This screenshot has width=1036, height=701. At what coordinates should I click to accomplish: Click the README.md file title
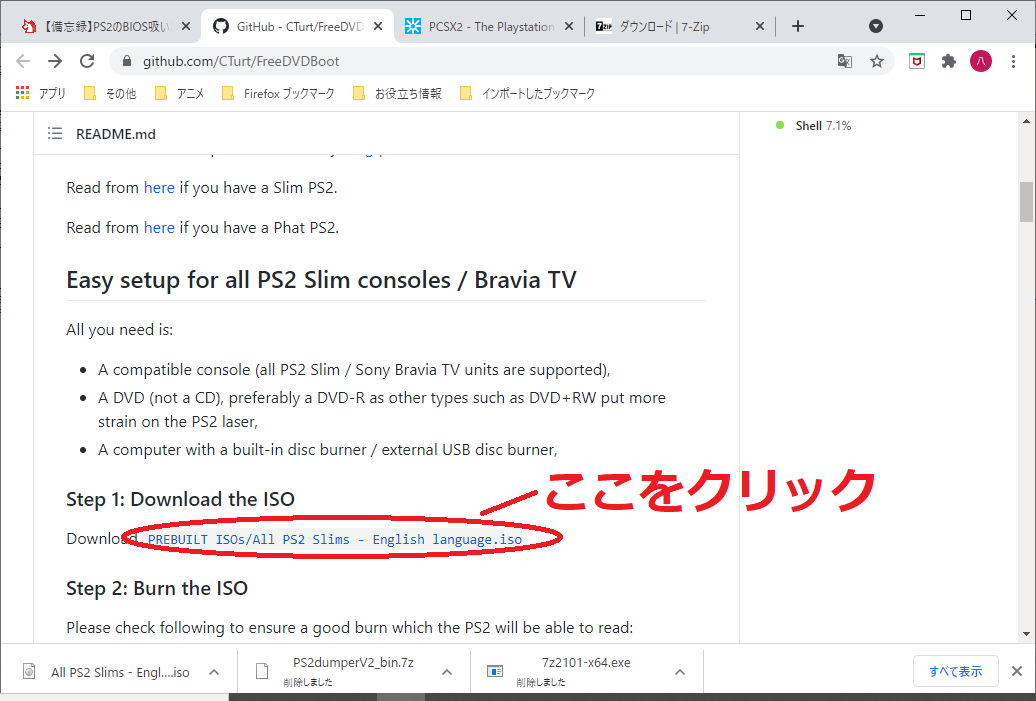click(x=116, y=134)
